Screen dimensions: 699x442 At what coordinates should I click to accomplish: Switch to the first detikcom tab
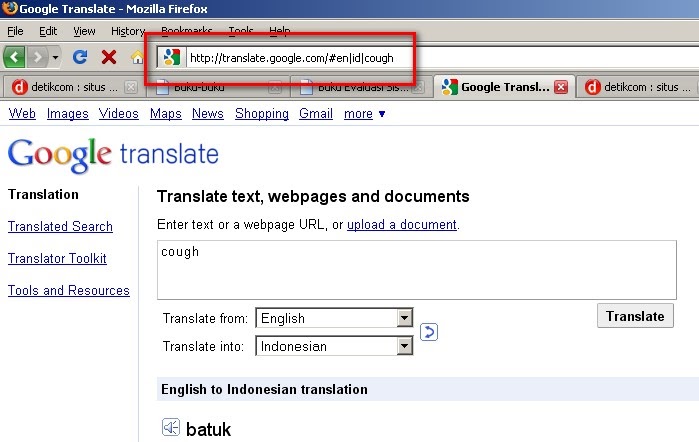[x=74, y=87]
